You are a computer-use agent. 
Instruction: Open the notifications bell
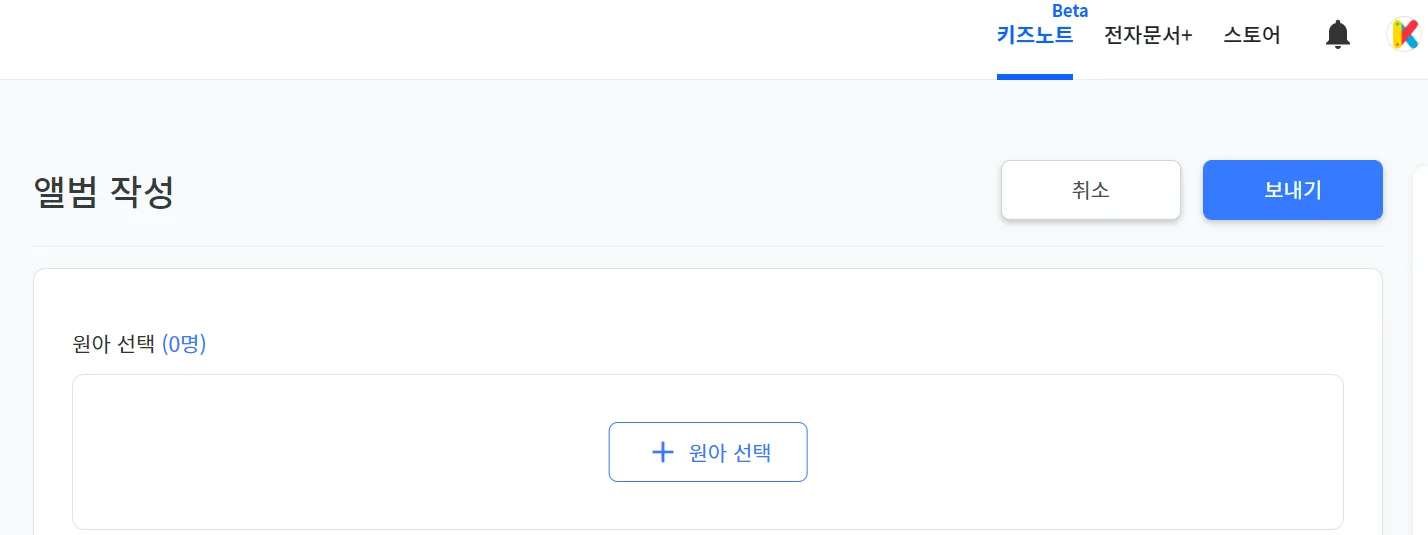[x=1337, y=35]
